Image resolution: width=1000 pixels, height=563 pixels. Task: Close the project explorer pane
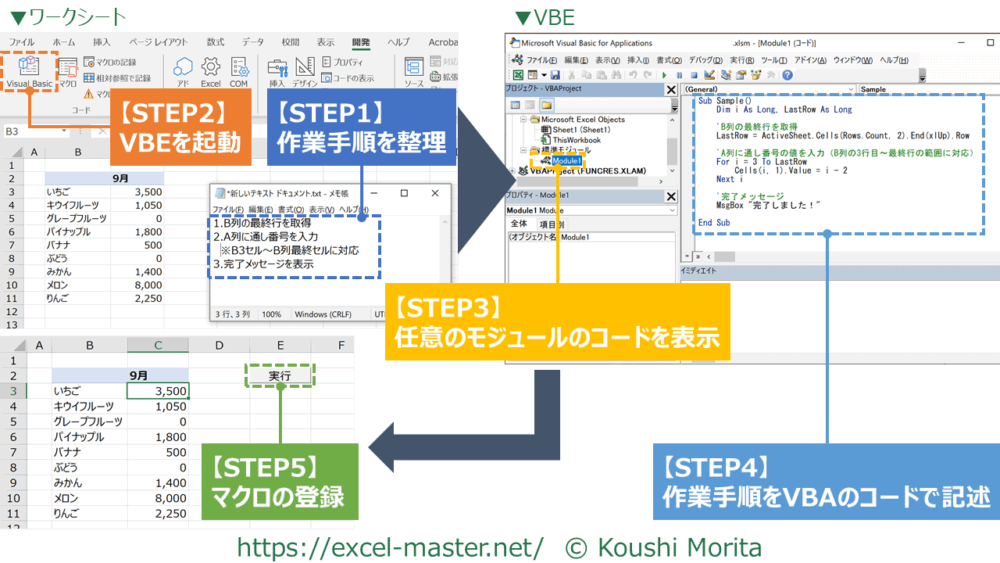(x=673, y=90)
